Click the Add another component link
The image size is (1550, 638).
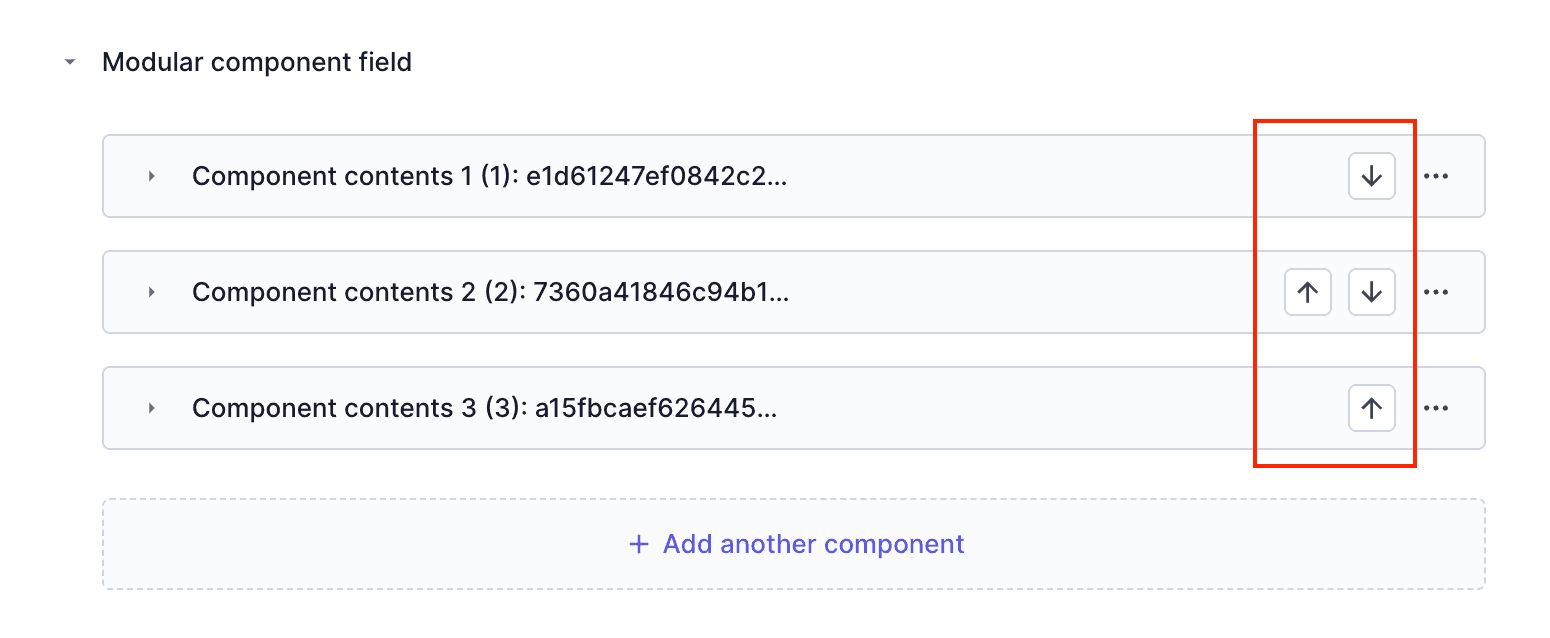813,544
